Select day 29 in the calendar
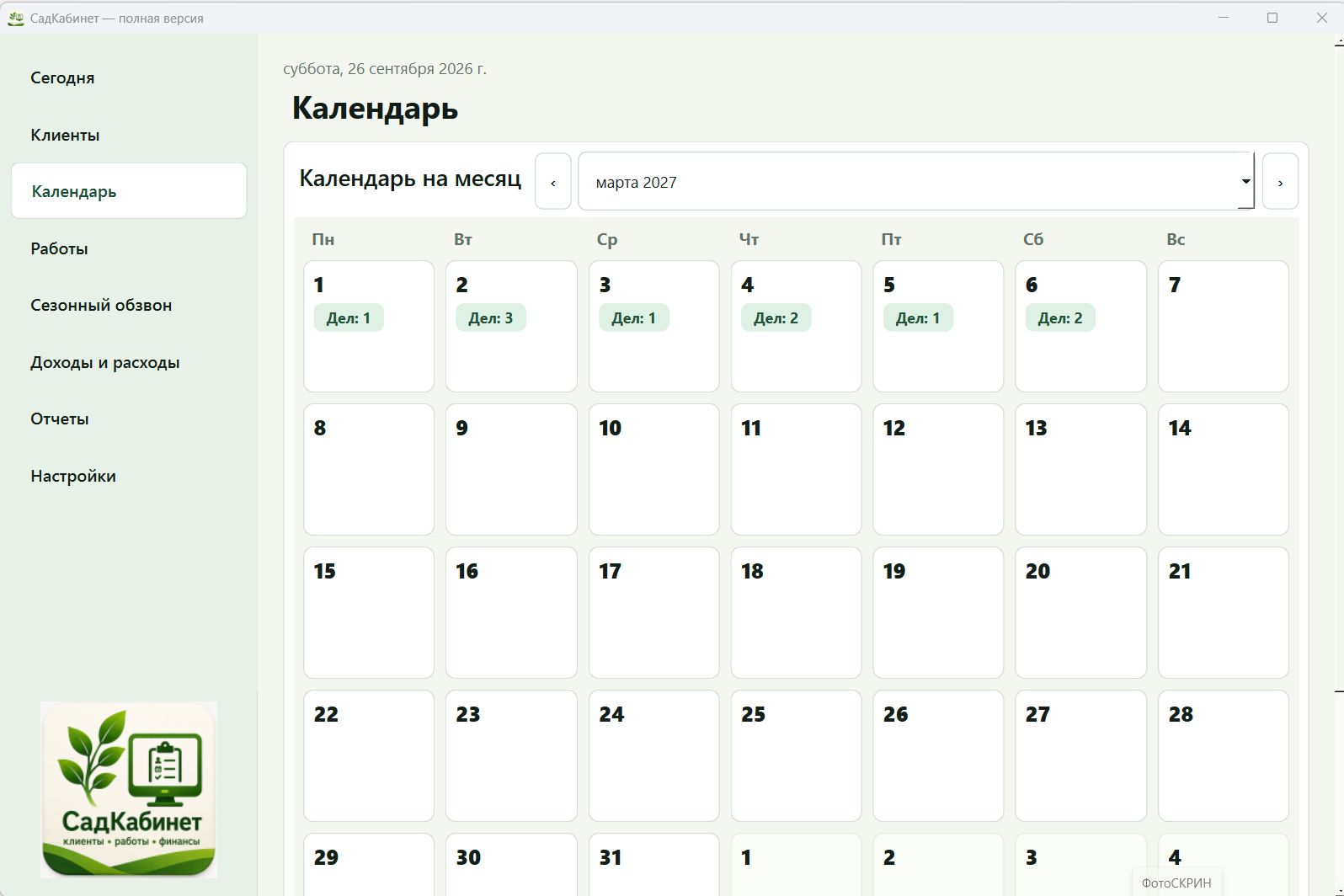The image size is (1344, 896). pyautogui.click(x=369, y=865)
